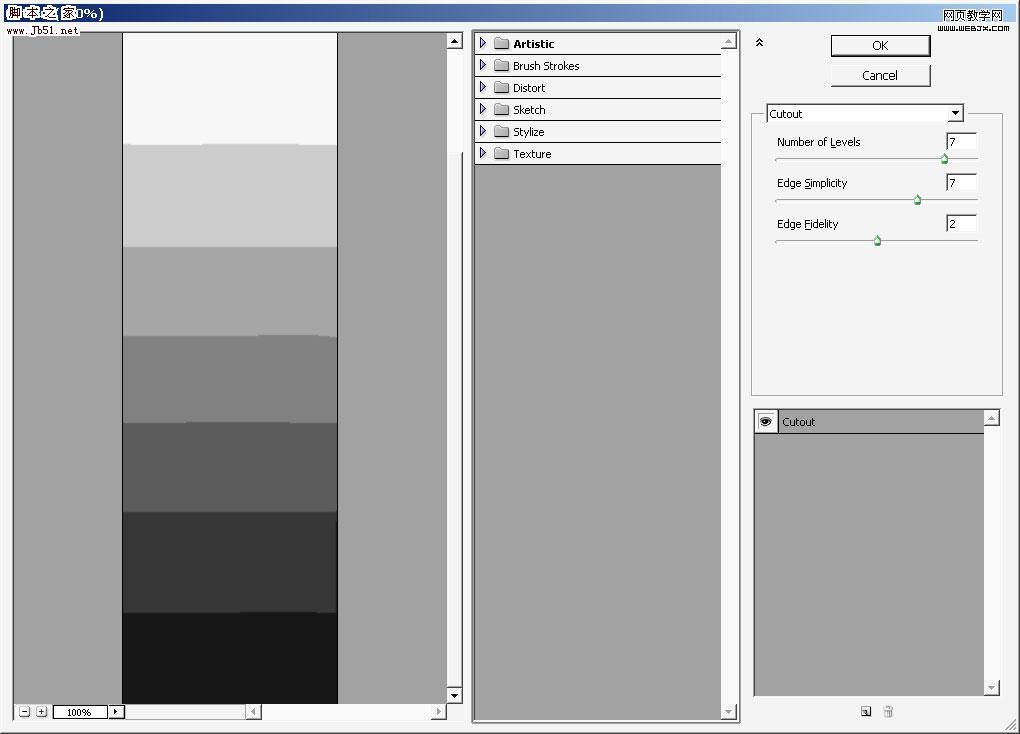The height and width of the screenshot is (734, 1020).
Task: Collapse the filter pane with the double-chevron icon
Action: coord(760,42)
